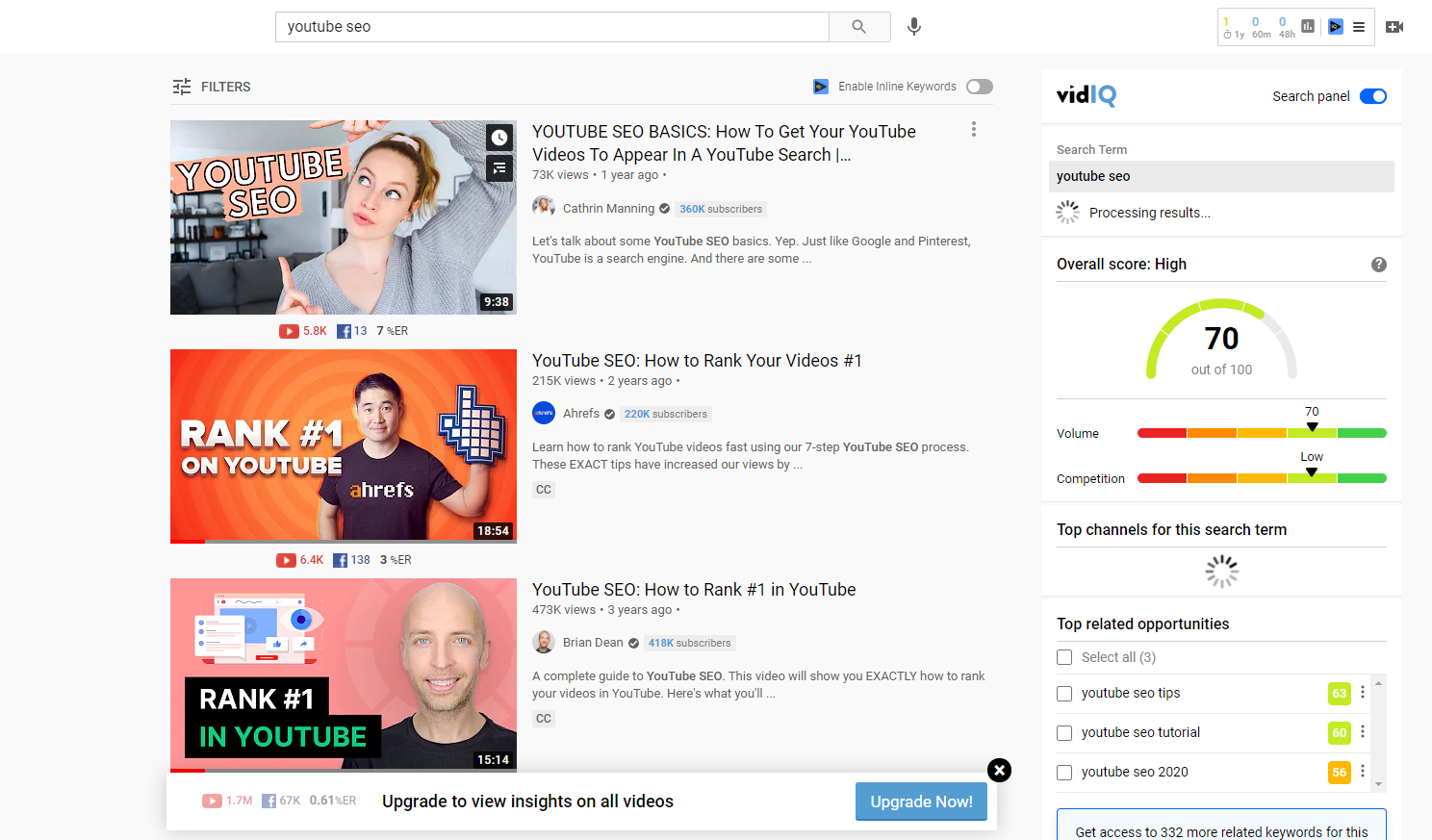Click the 360K subscribers badge
The width and height of the screenshot is (1432, 840).
point(721,209)
